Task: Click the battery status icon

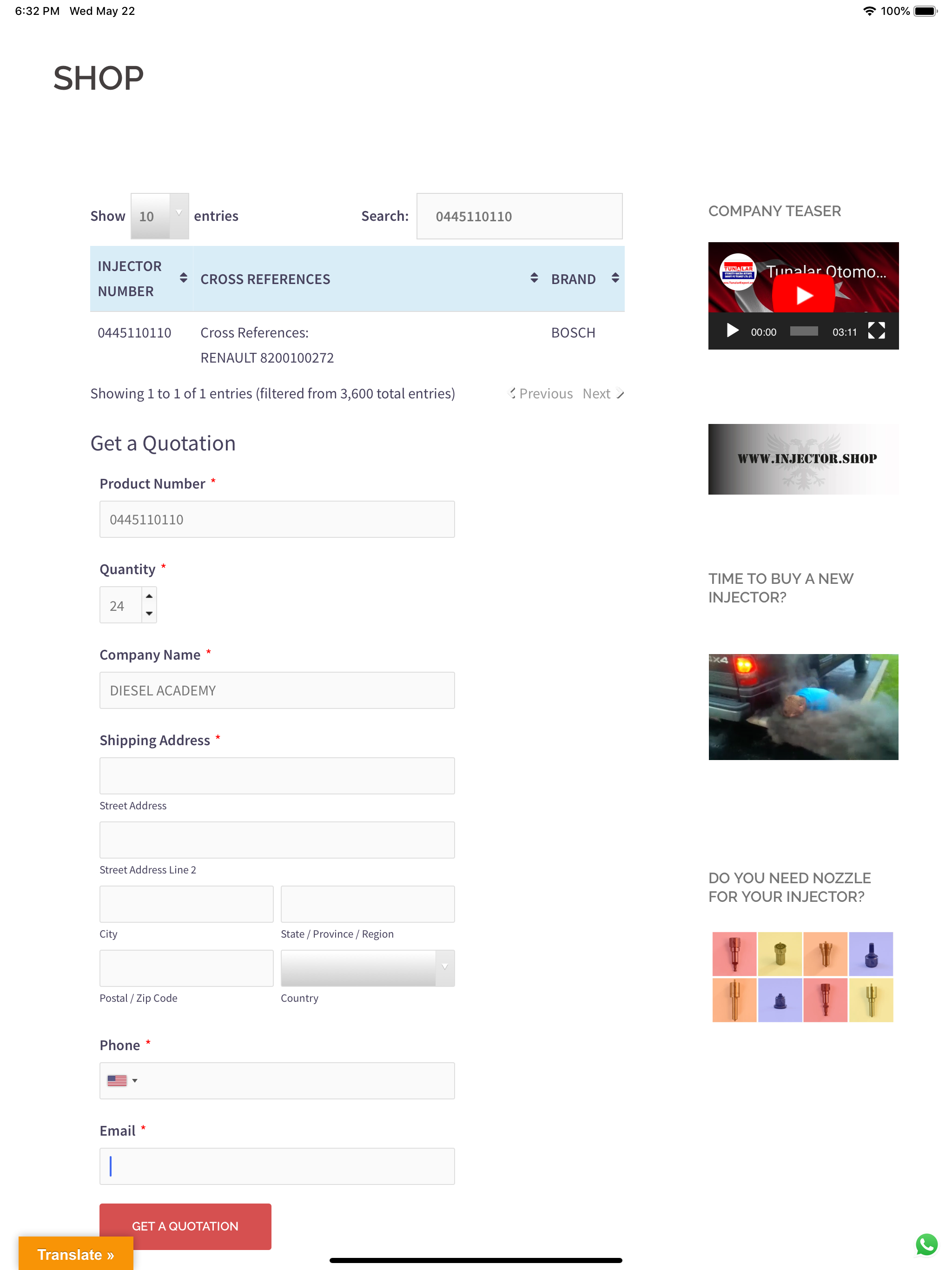Action: 925,11
